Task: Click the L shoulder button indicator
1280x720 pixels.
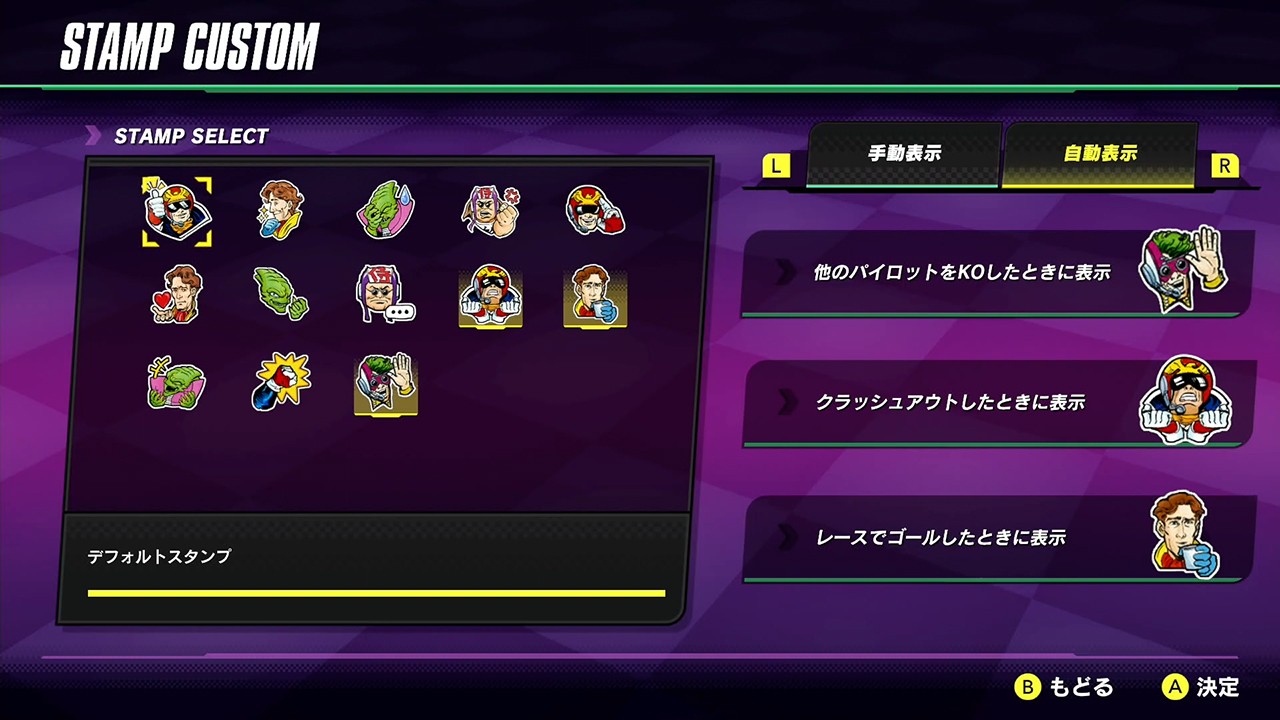Action: (x=776, y=166)
